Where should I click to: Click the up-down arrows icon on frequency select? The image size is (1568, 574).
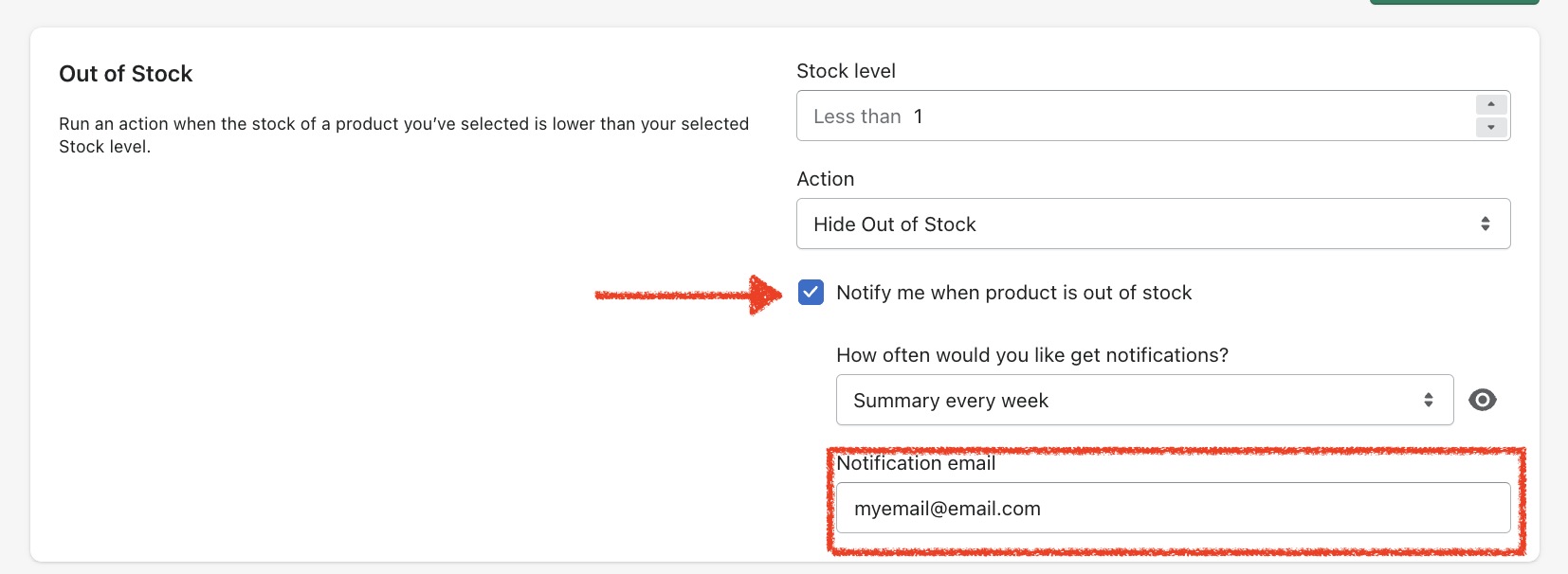tap(1428, 401)
